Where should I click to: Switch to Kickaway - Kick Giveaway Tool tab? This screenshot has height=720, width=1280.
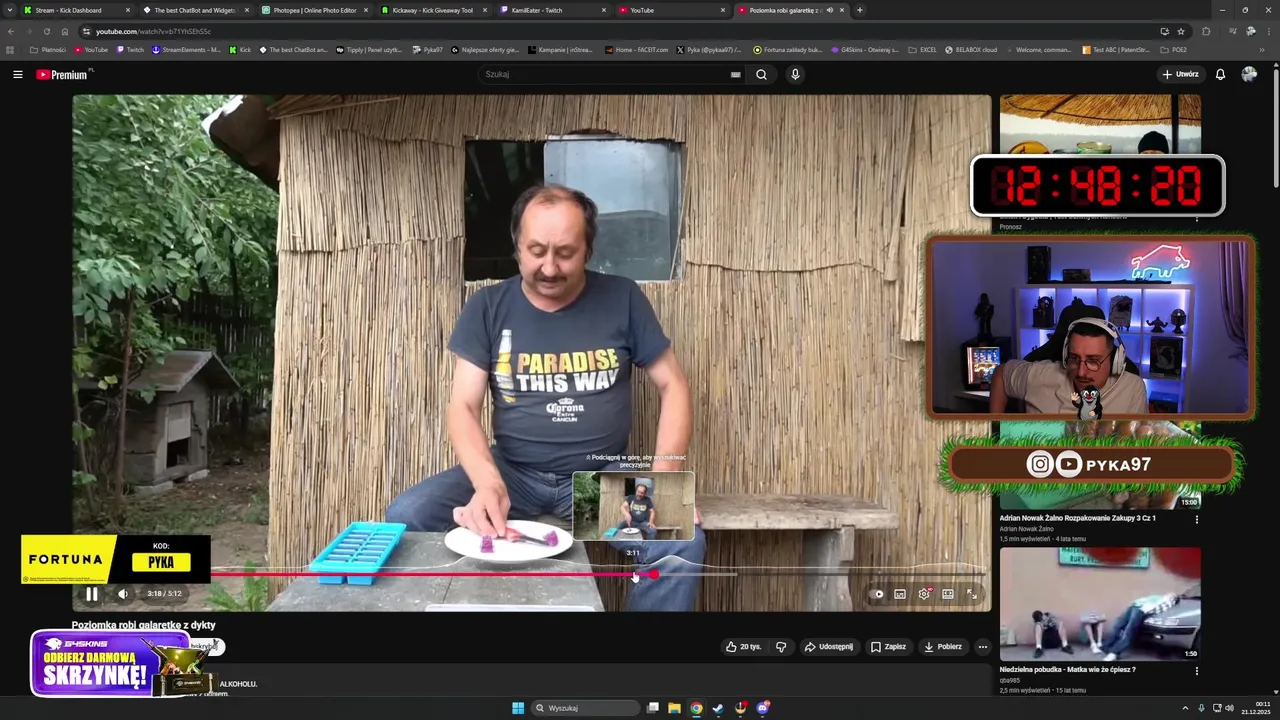(434, 10)
